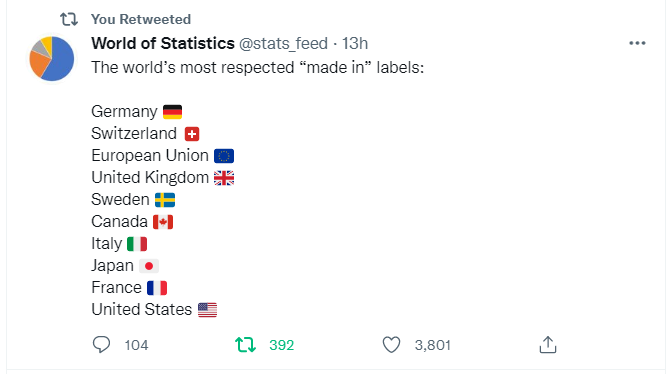Screen dimensions: 670x374
Task: Click the Japan flag emoji
Action: 149,266
